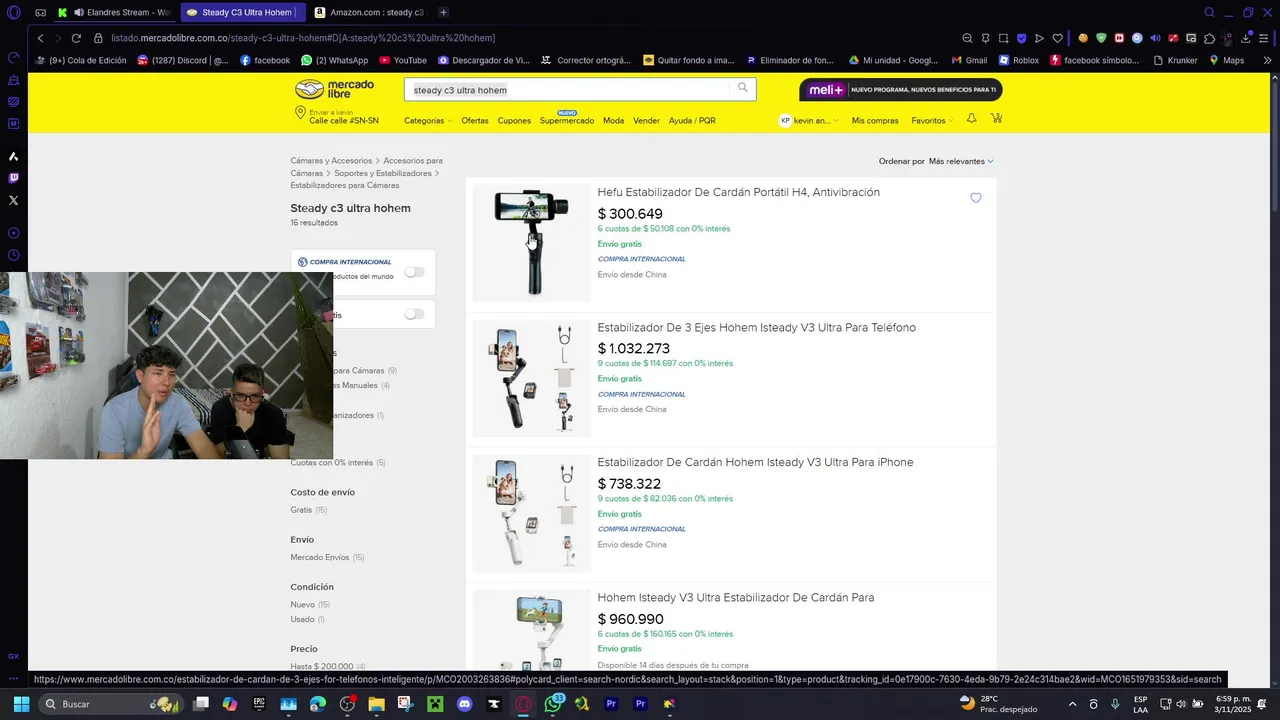Open kevin an... account dropdown

coord(808,120)
